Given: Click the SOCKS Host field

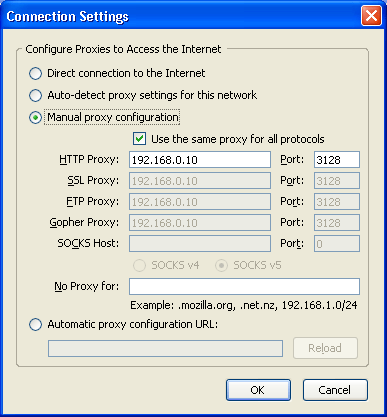Looking at the screenshot, I should click(200, 244).
